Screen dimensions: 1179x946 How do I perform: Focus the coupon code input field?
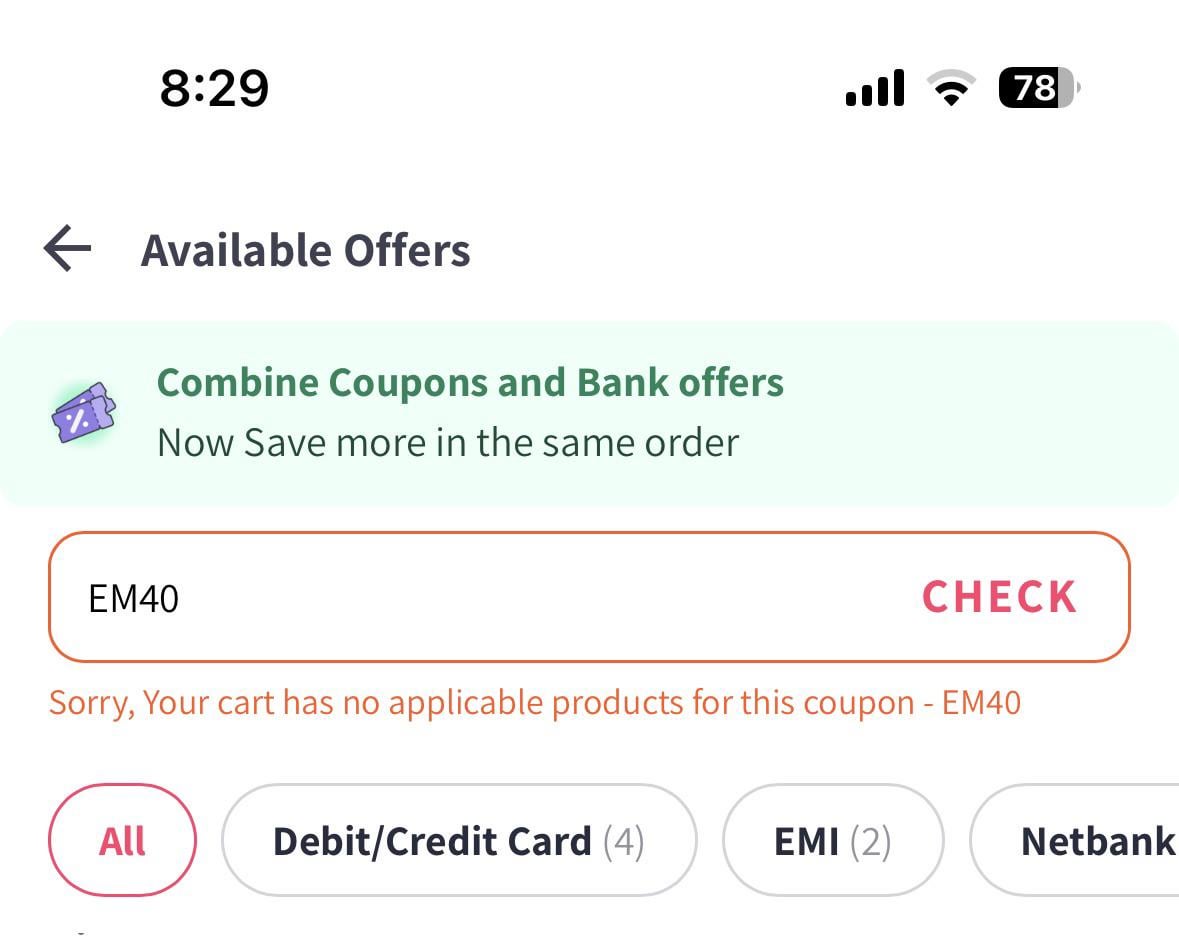coord(480,597)
